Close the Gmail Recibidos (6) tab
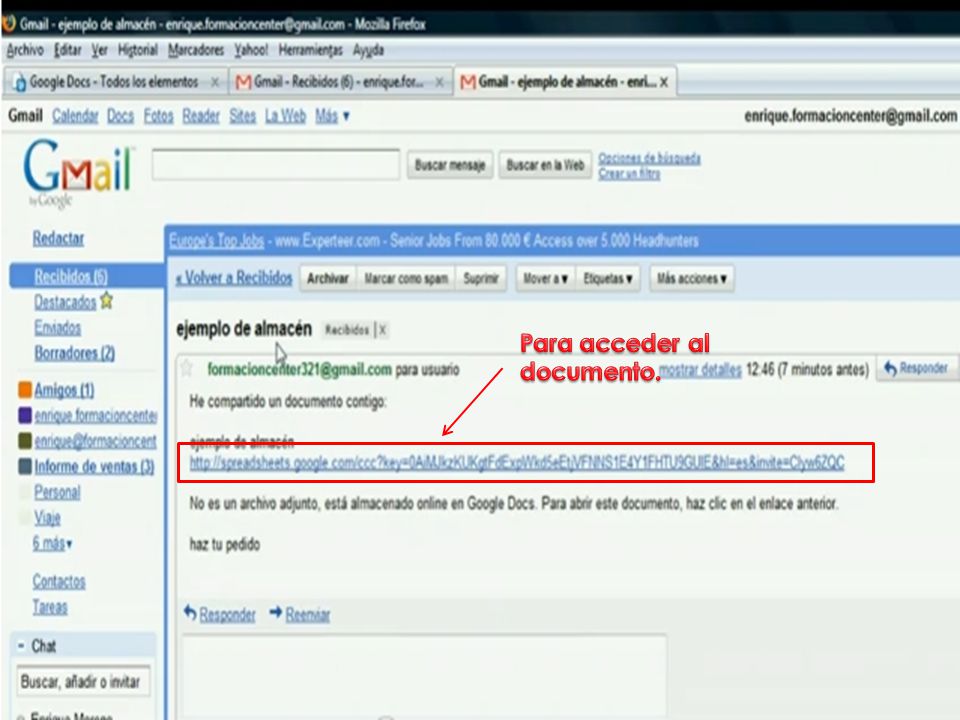Viewport: 960px width, 720px height. (x=440, y=82)
